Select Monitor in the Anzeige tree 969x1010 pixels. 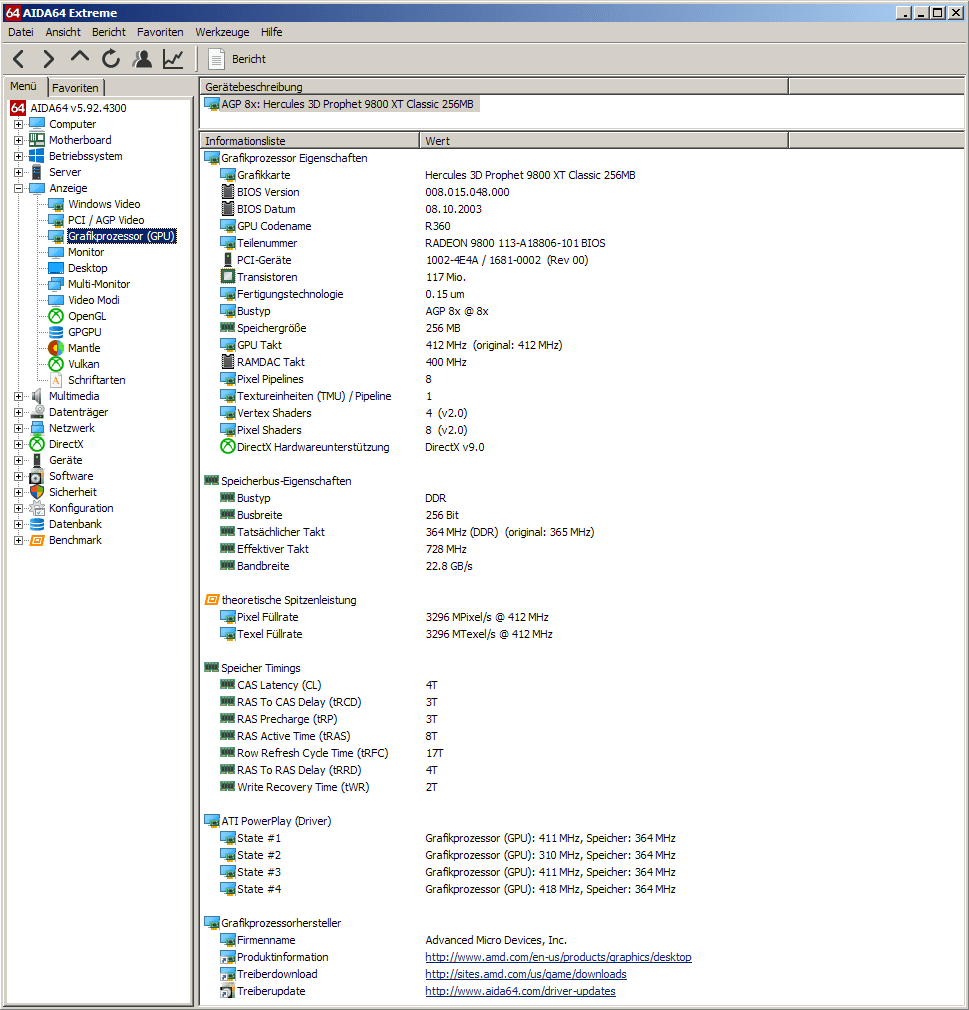click(x=86, y=252)
